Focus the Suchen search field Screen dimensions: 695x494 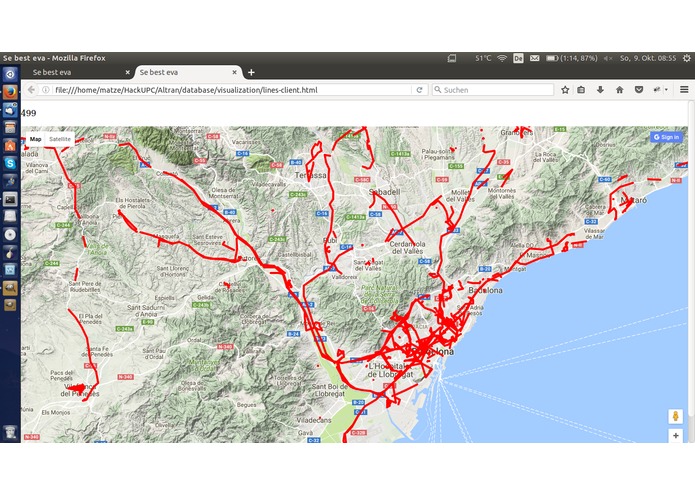pos(493,90)
